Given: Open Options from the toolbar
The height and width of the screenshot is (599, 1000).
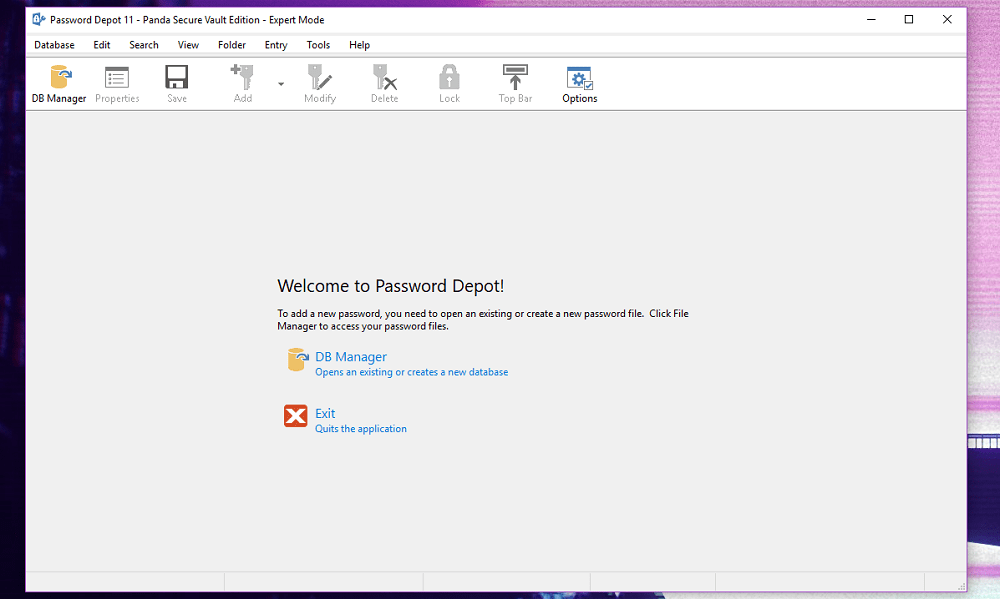Looking at the screenshot, I should [579, 84].
